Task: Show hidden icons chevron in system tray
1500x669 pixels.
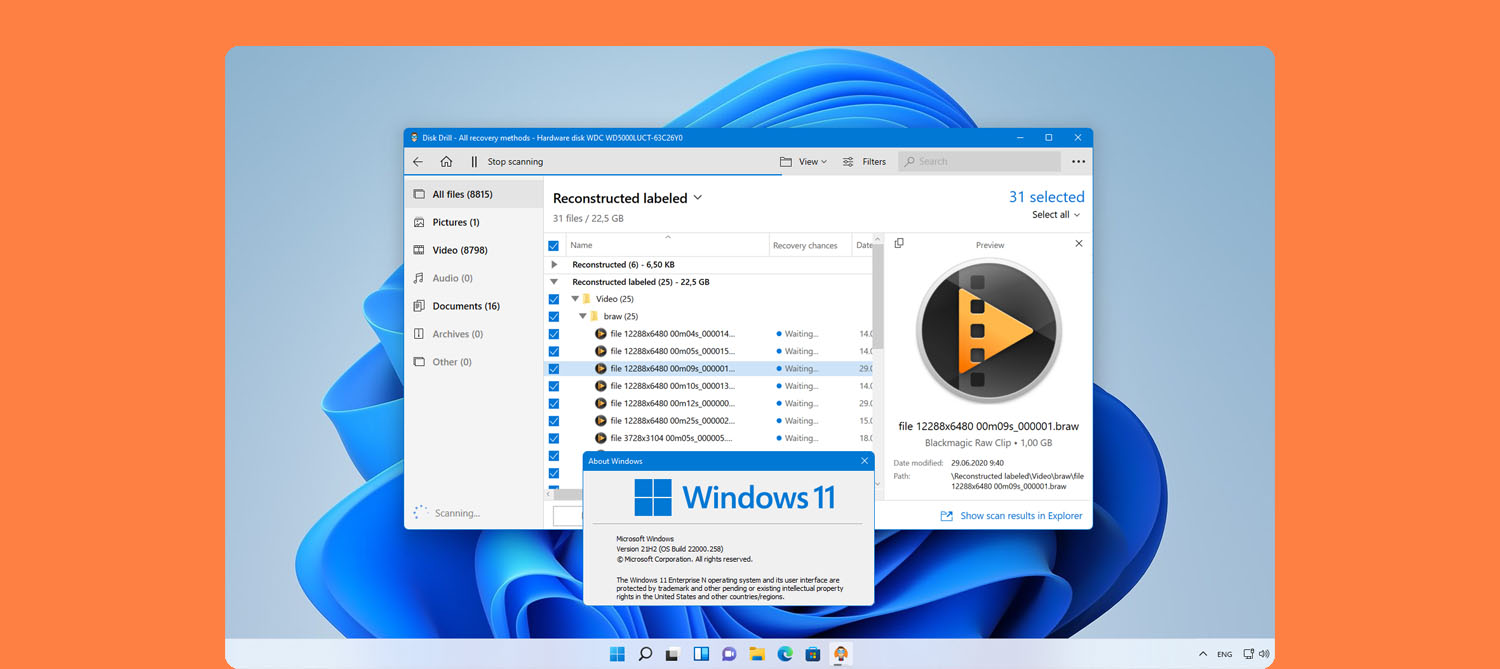Action: pos(1203,654)
